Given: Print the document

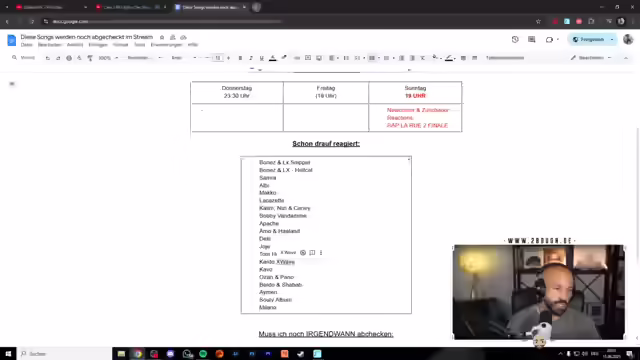Looking at the screenshot, I should 69,58.
